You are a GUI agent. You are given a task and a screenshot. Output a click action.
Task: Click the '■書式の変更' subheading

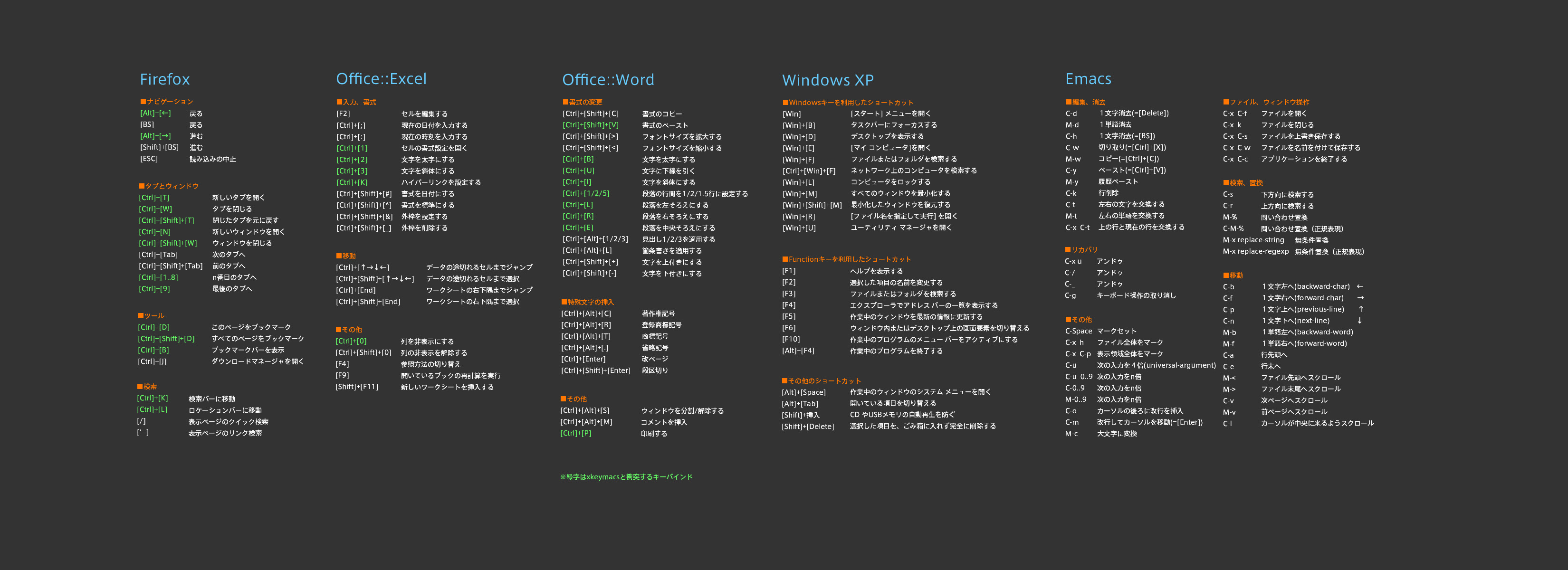point(583,102)
